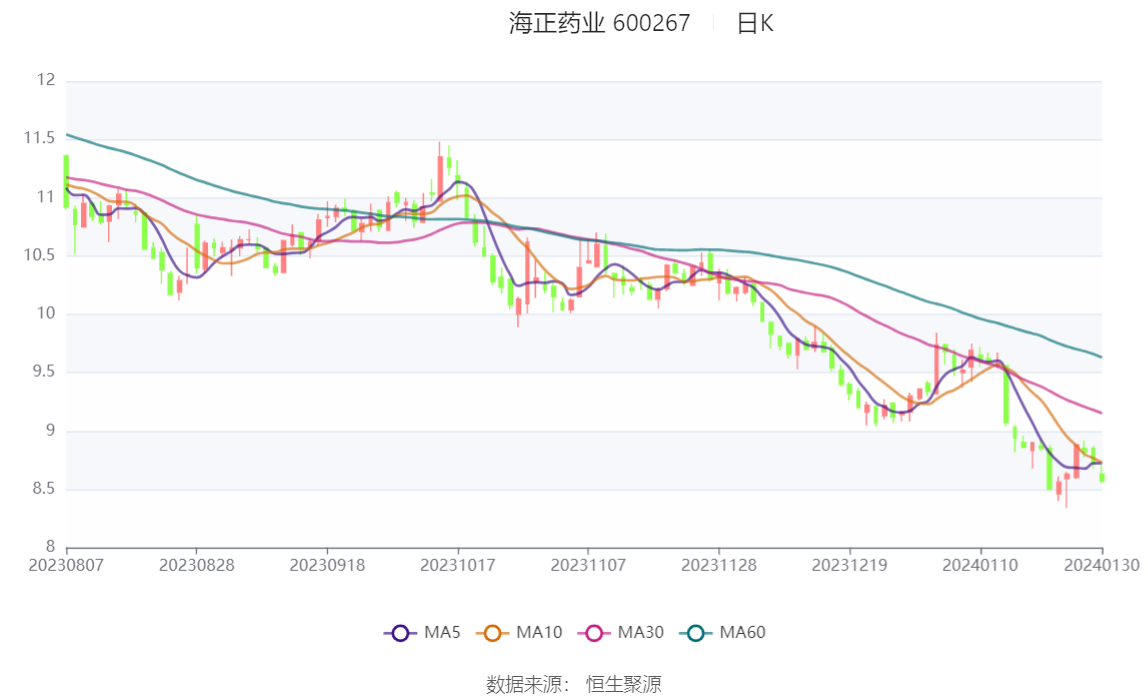1148x699 pixels.
Task: Click the 20240130 end date label
Action: (x=1101, y=565)
